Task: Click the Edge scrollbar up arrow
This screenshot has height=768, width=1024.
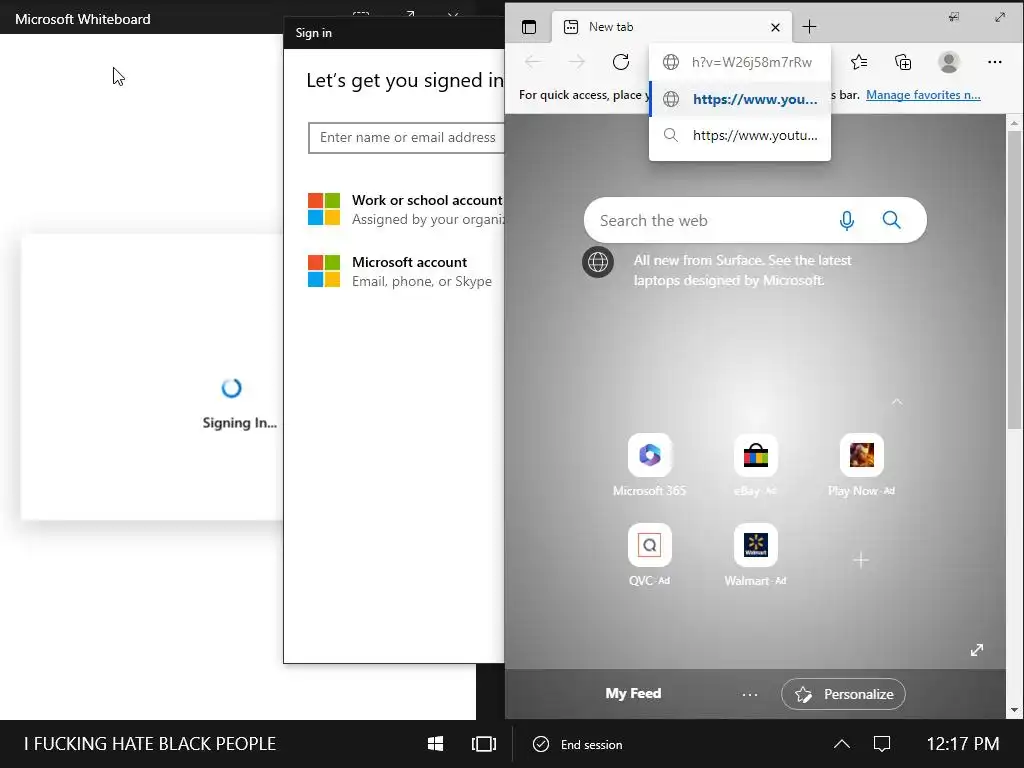Action: click(x=1014, y=122)
